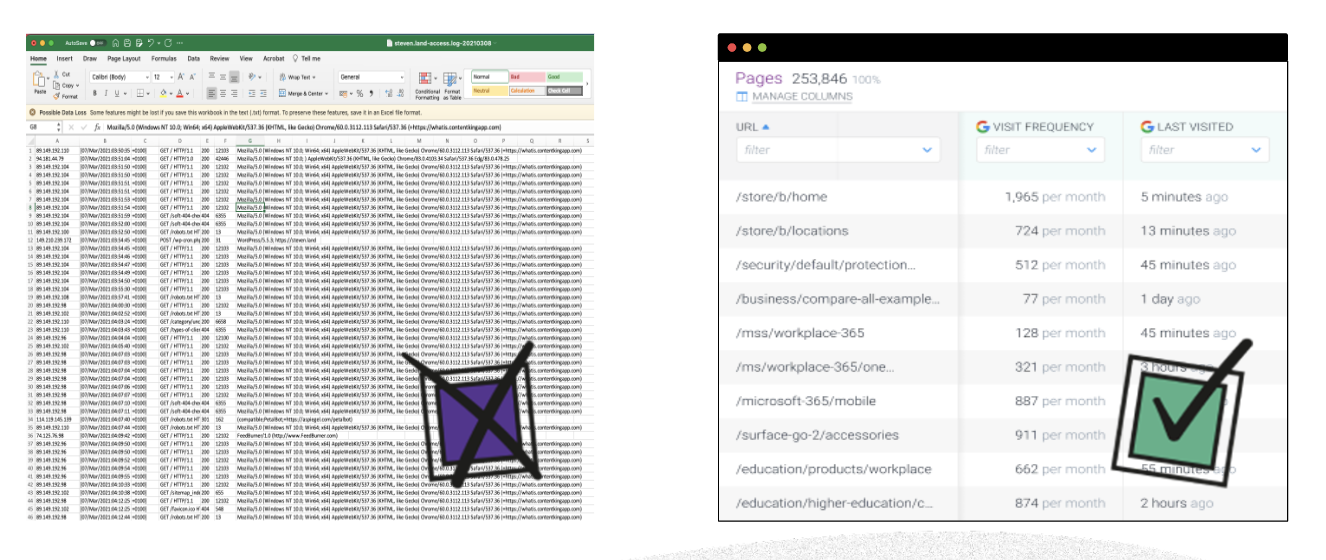Click the Undo arrow in Excel title bar
This screenshot has width=1326, height=560.
(x=151, y=43)
